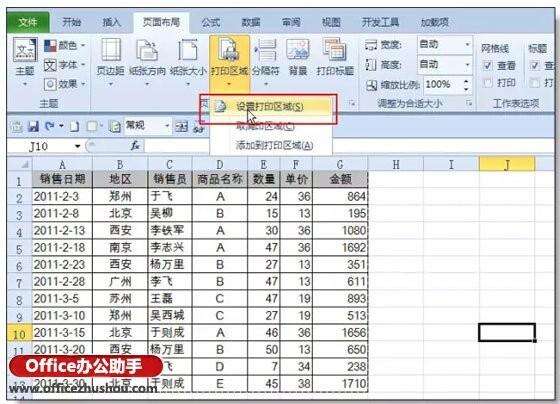The image size is (560, 404).
Task: Click the 宽度 width icon
Action: tap(371, 45)
